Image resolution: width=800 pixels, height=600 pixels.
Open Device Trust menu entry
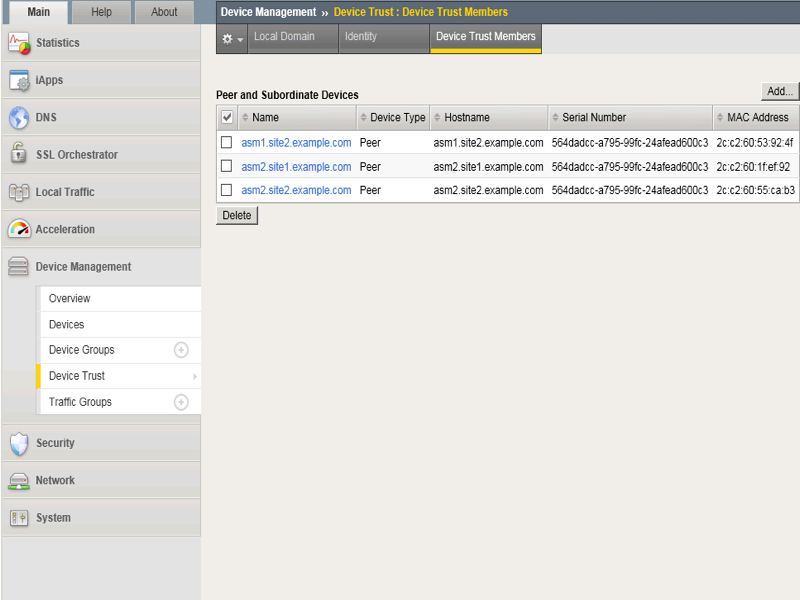coord(77,376)
